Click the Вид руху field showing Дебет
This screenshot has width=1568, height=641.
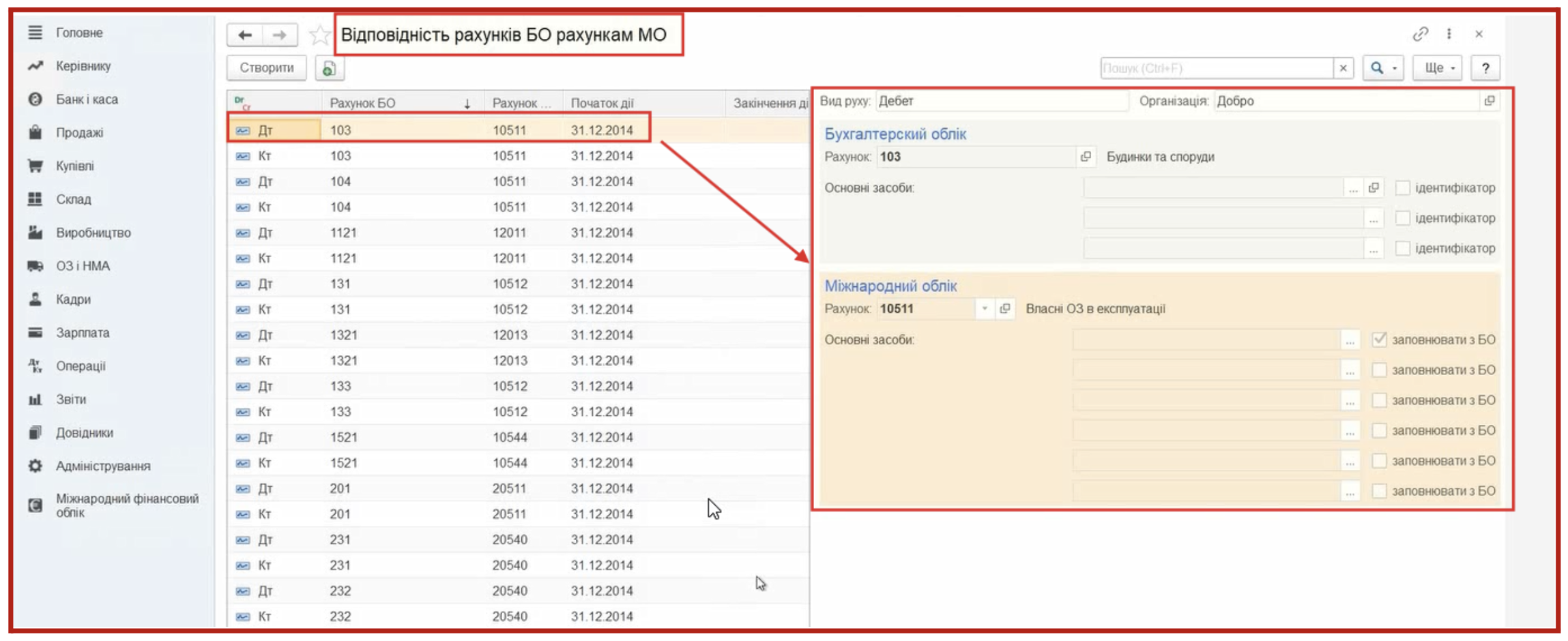(1001, 101)
